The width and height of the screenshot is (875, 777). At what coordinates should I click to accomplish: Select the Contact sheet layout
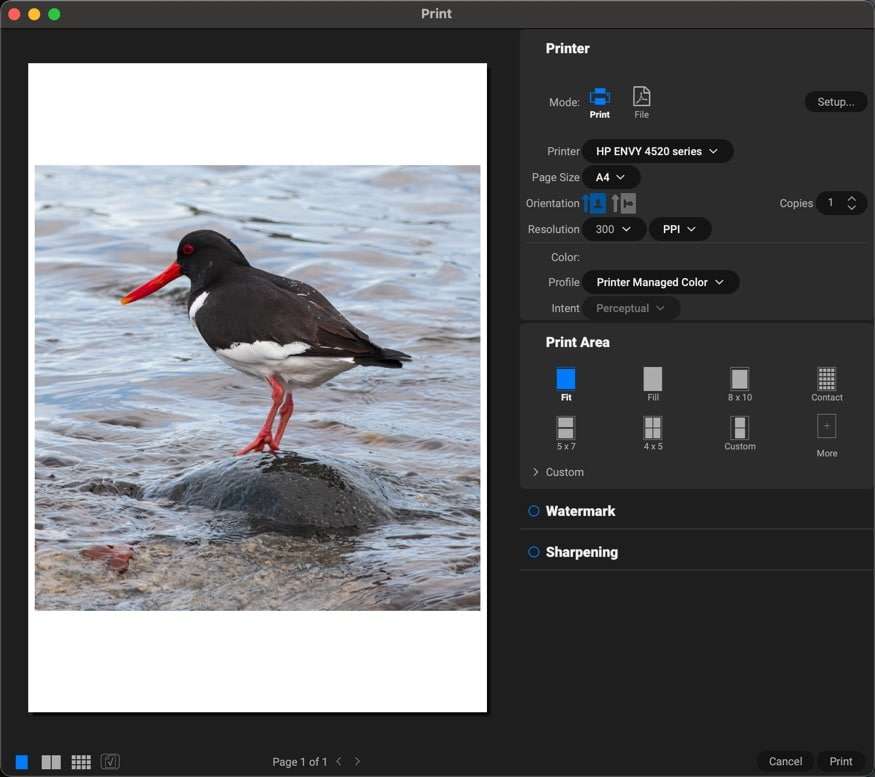click(x=826, y=384)
